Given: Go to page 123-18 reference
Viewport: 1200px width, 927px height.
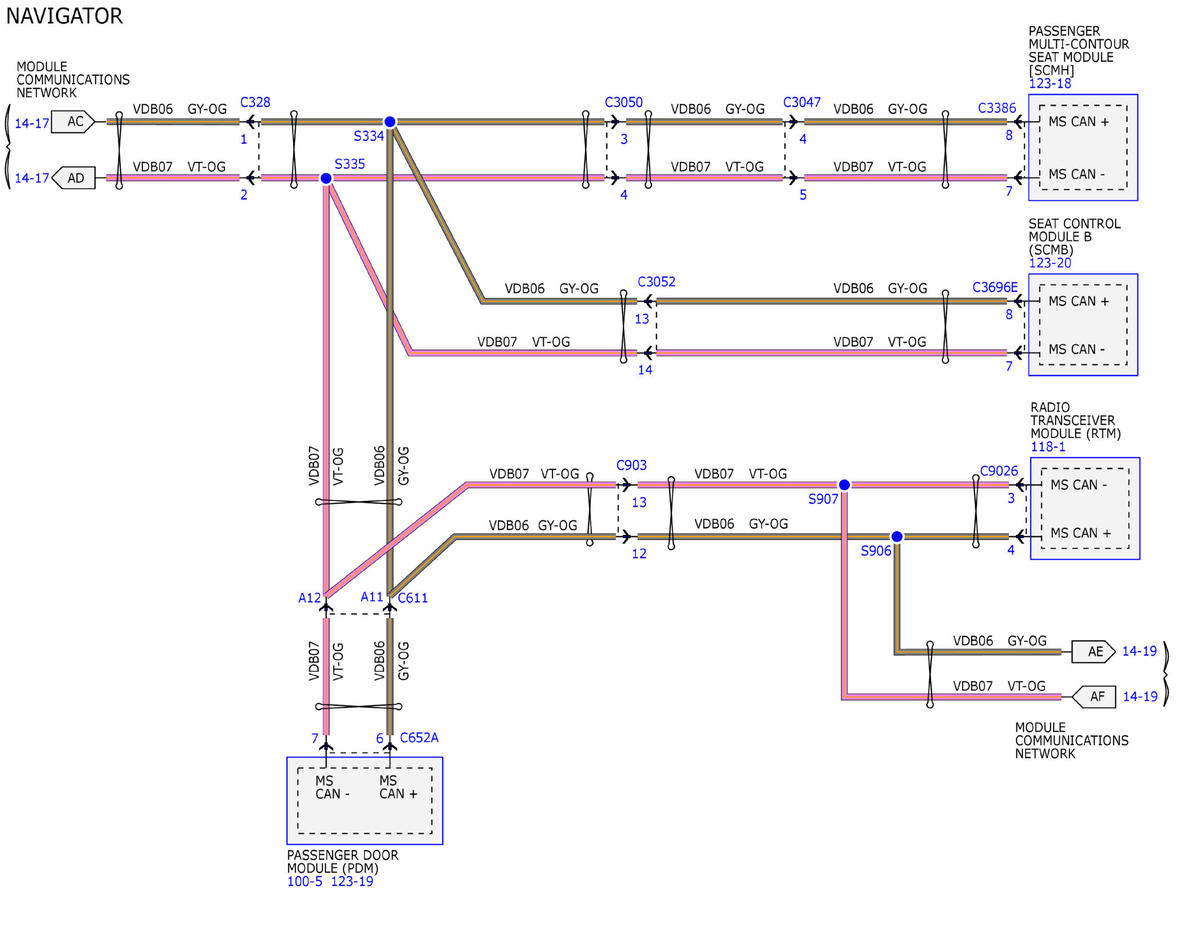Looking at the screenshot, I should [1050, 83].
